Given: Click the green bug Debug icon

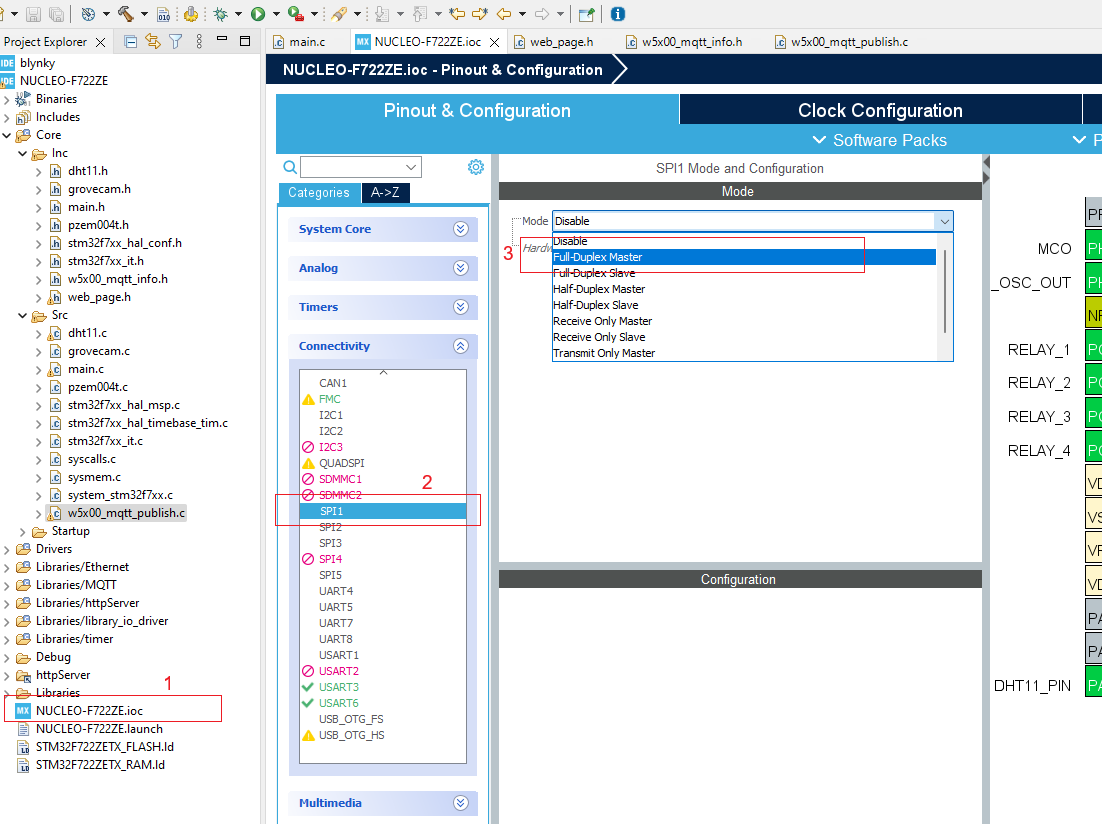Looking at the screenshot, I should point(221,14).
